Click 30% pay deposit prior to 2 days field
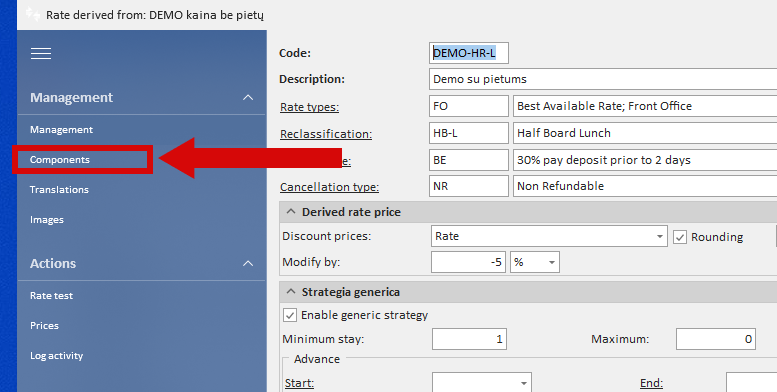This screenshot has width=777, height=392. tap(645, 160)
